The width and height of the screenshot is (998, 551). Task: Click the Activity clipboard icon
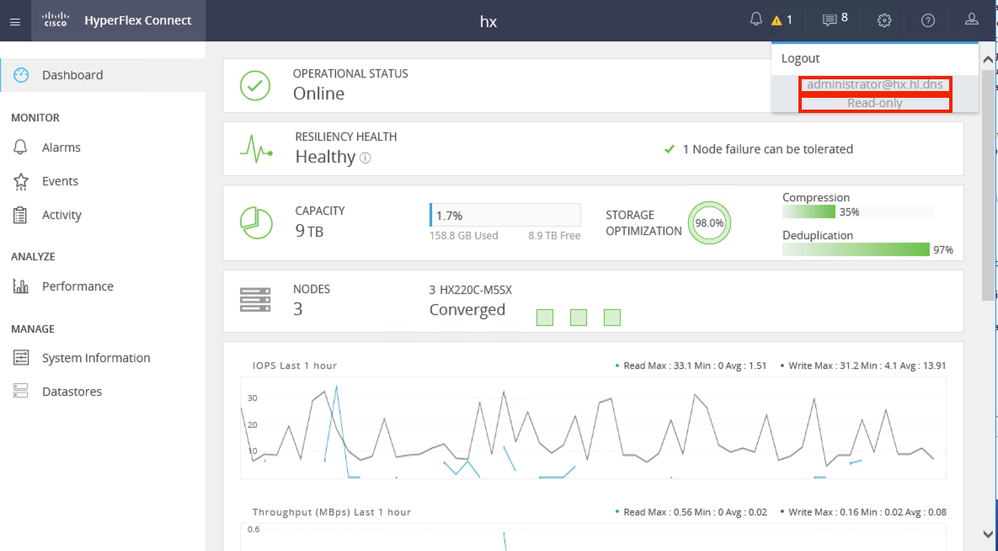pyautogui.click(x=20, y=215)
